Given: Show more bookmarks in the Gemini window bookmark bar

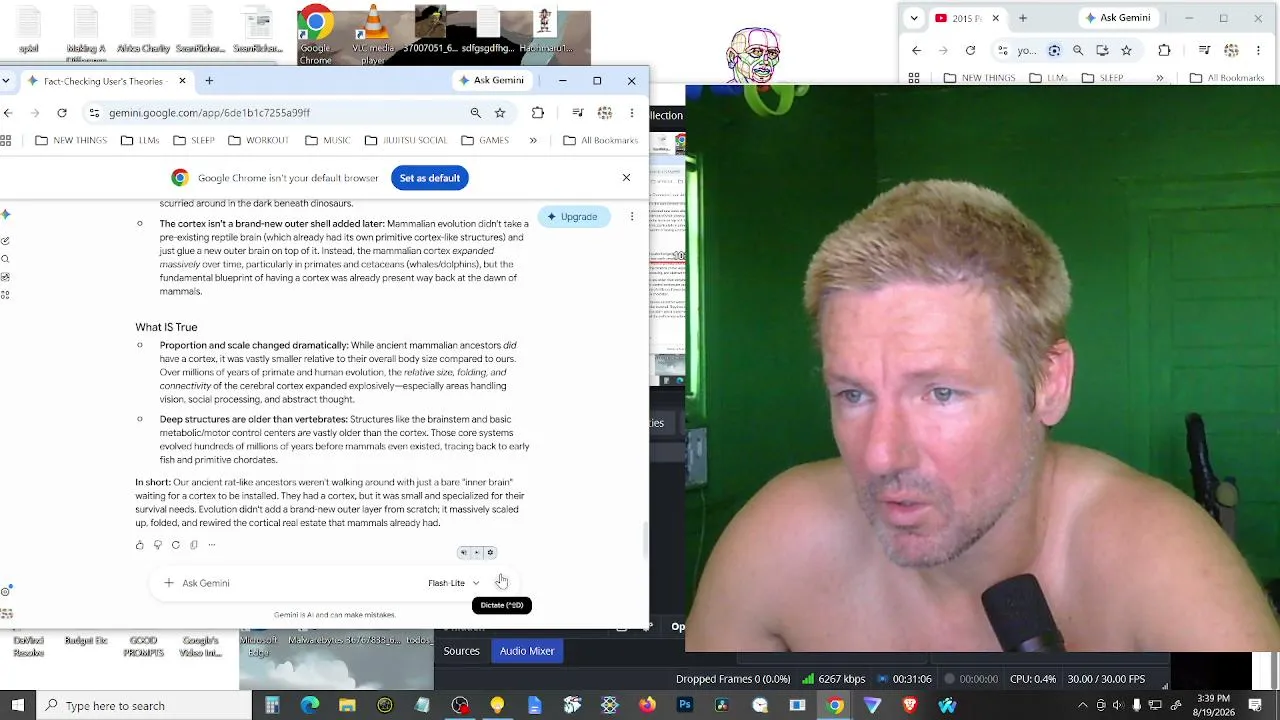Looking at the screenshot, I should pos(533,140).
